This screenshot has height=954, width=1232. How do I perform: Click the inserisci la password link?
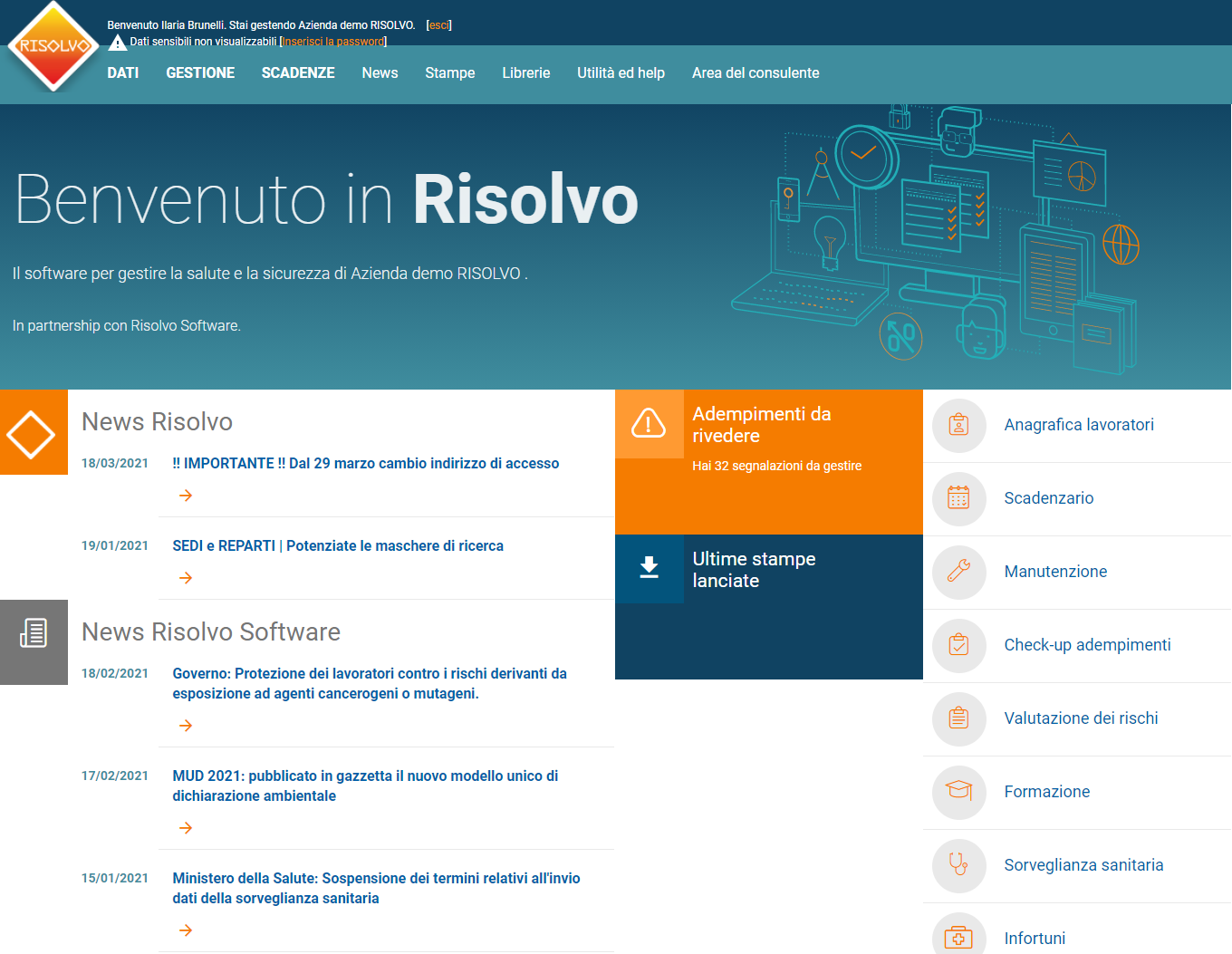[333, 41]
